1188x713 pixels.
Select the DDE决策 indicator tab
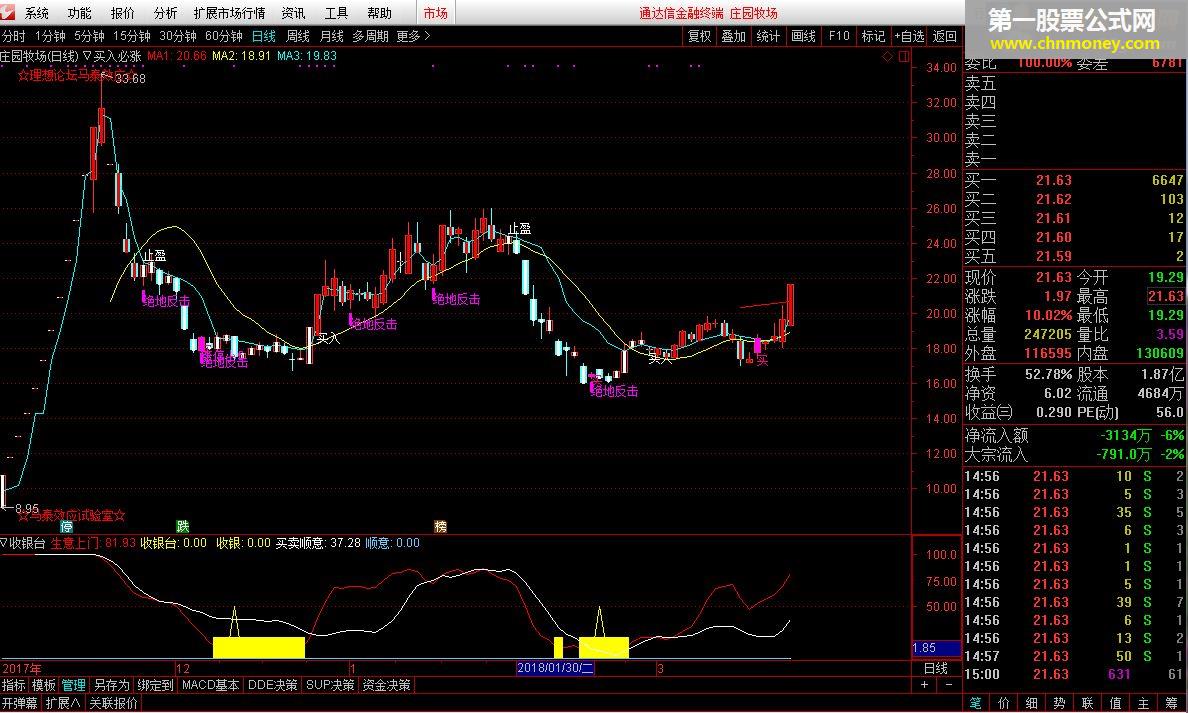(x=273, y=685)
